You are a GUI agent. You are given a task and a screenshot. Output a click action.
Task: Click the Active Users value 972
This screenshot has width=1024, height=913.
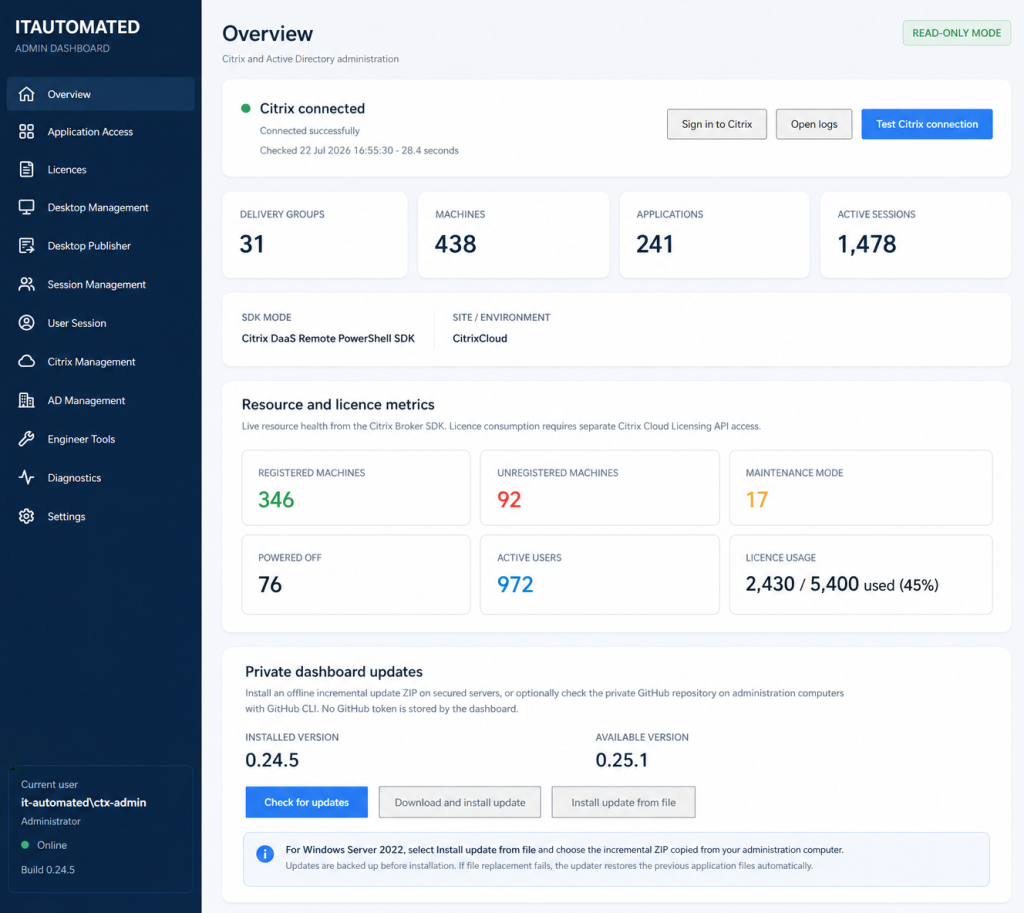click(x=515, y=585)
